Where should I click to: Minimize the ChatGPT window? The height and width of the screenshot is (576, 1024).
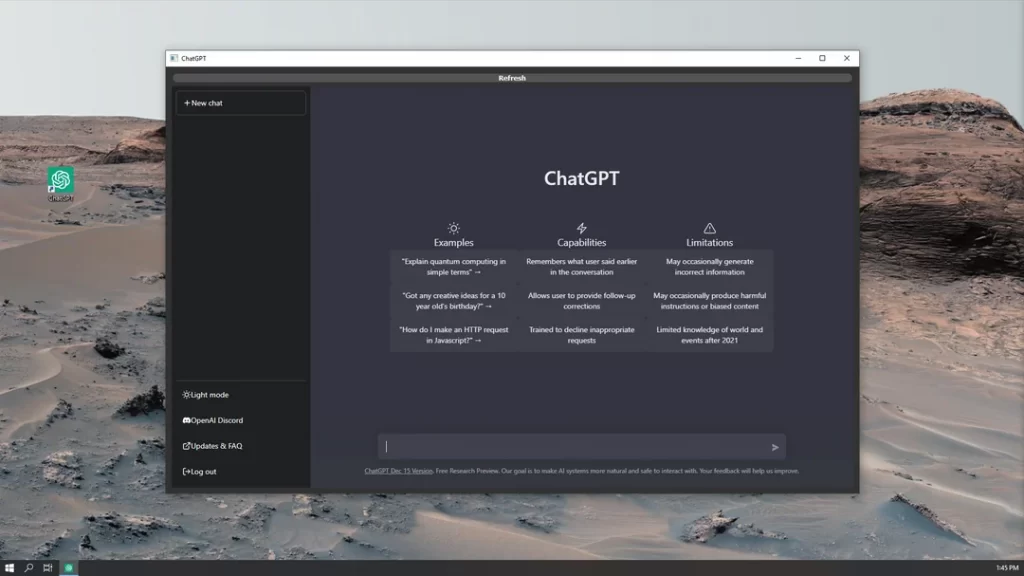click(798, 58)
